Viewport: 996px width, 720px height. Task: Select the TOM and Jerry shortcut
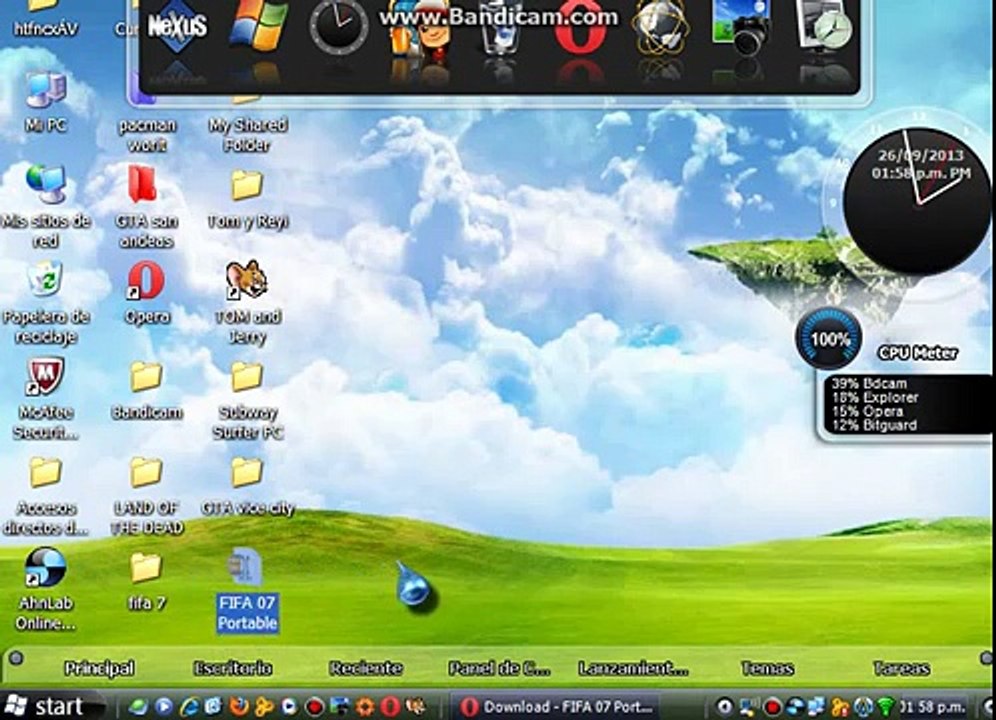(x=247, y=303)
